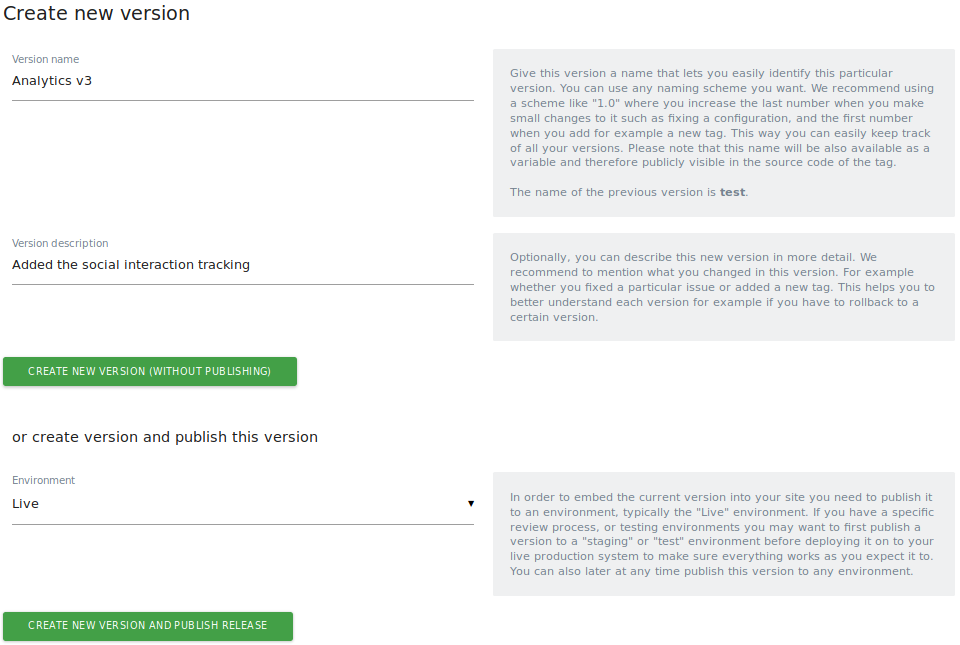The image size is (960, 645).
Task: Click the Version description field label
Action: [x=57, y=243]
